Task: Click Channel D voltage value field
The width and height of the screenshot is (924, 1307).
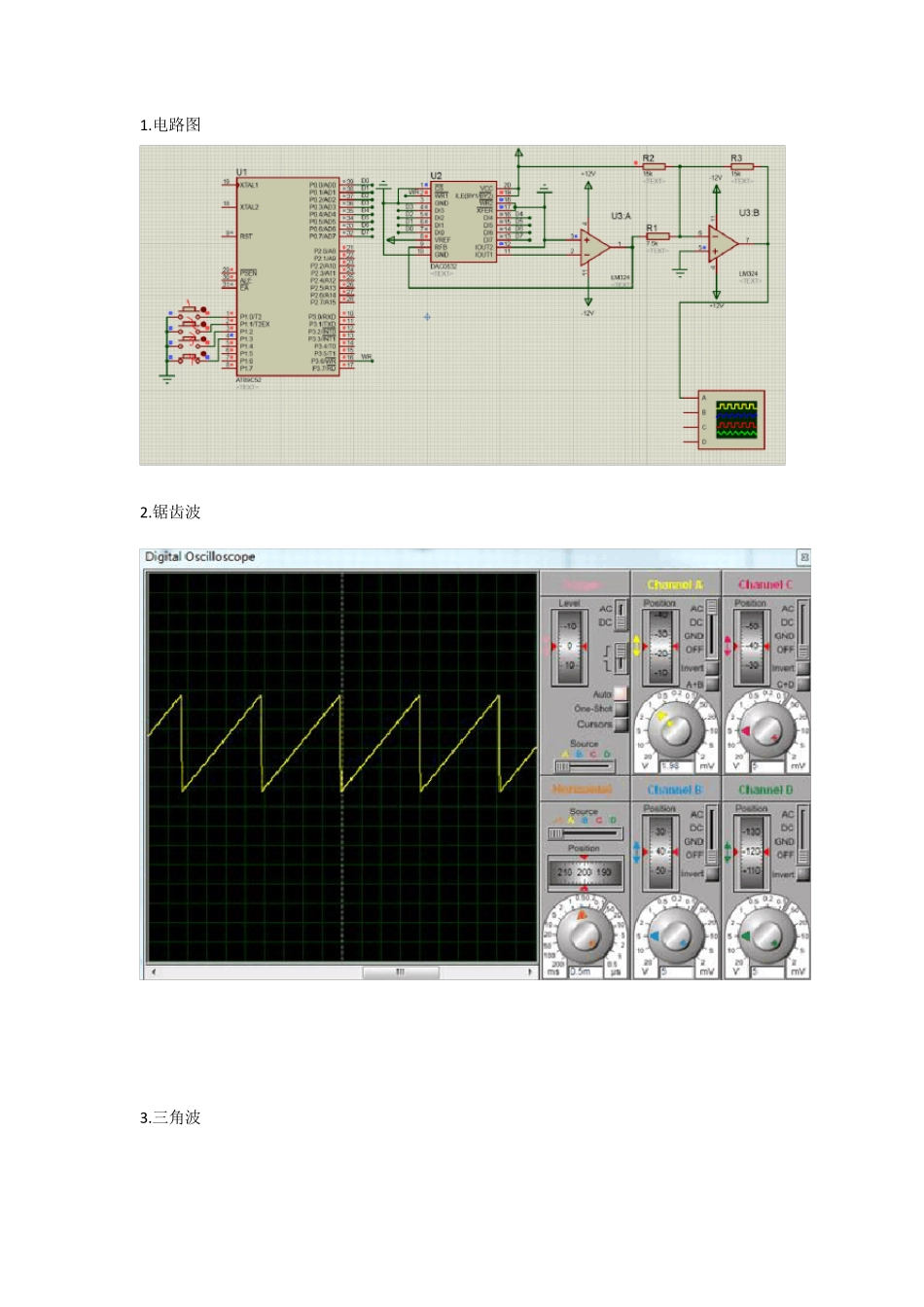Action: click(x=766, y=971)
